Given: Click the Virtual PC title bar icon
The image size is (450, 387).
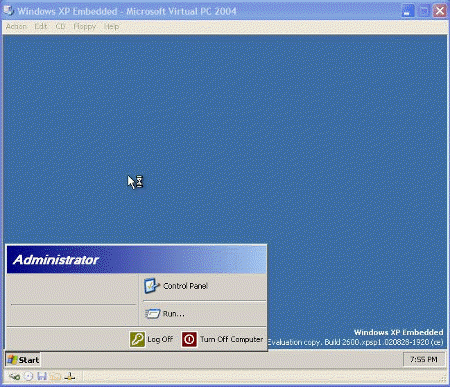Looking at the screenshot, I should [x=9, y=11].
